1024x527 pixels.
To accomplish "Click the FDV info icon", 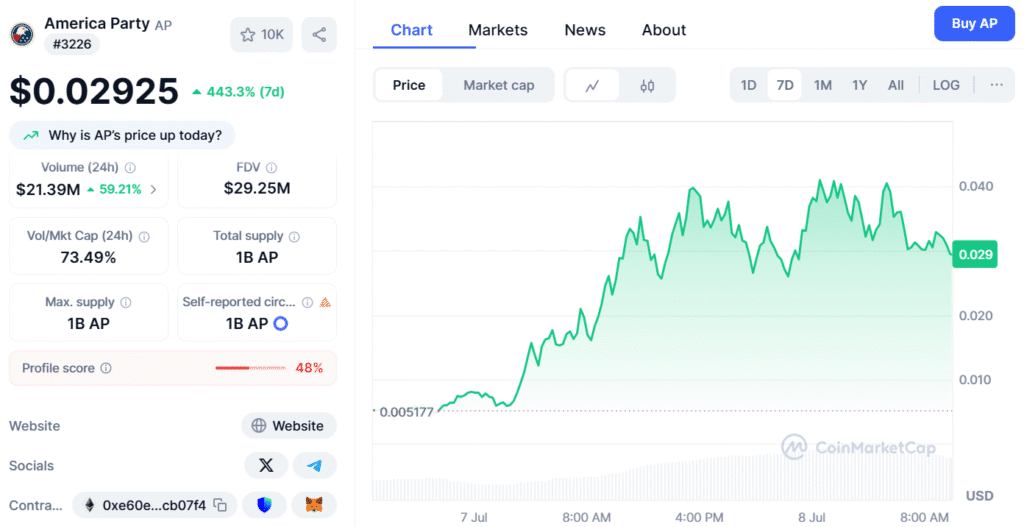I will [x=272, y=168].
